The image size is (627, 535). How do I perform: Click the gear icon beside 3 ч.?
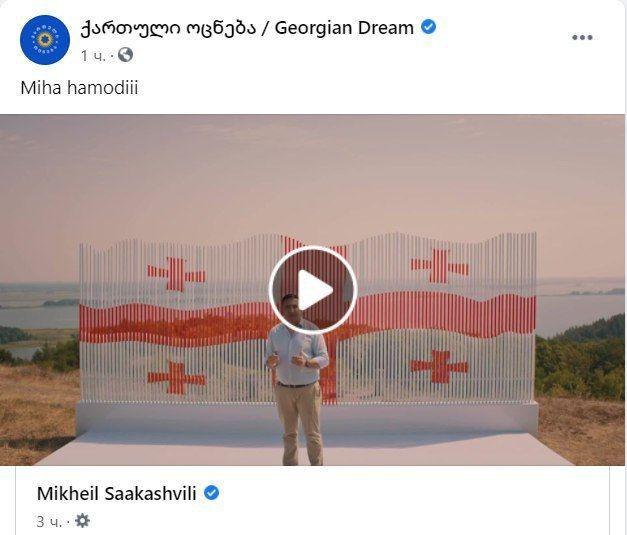83,521
